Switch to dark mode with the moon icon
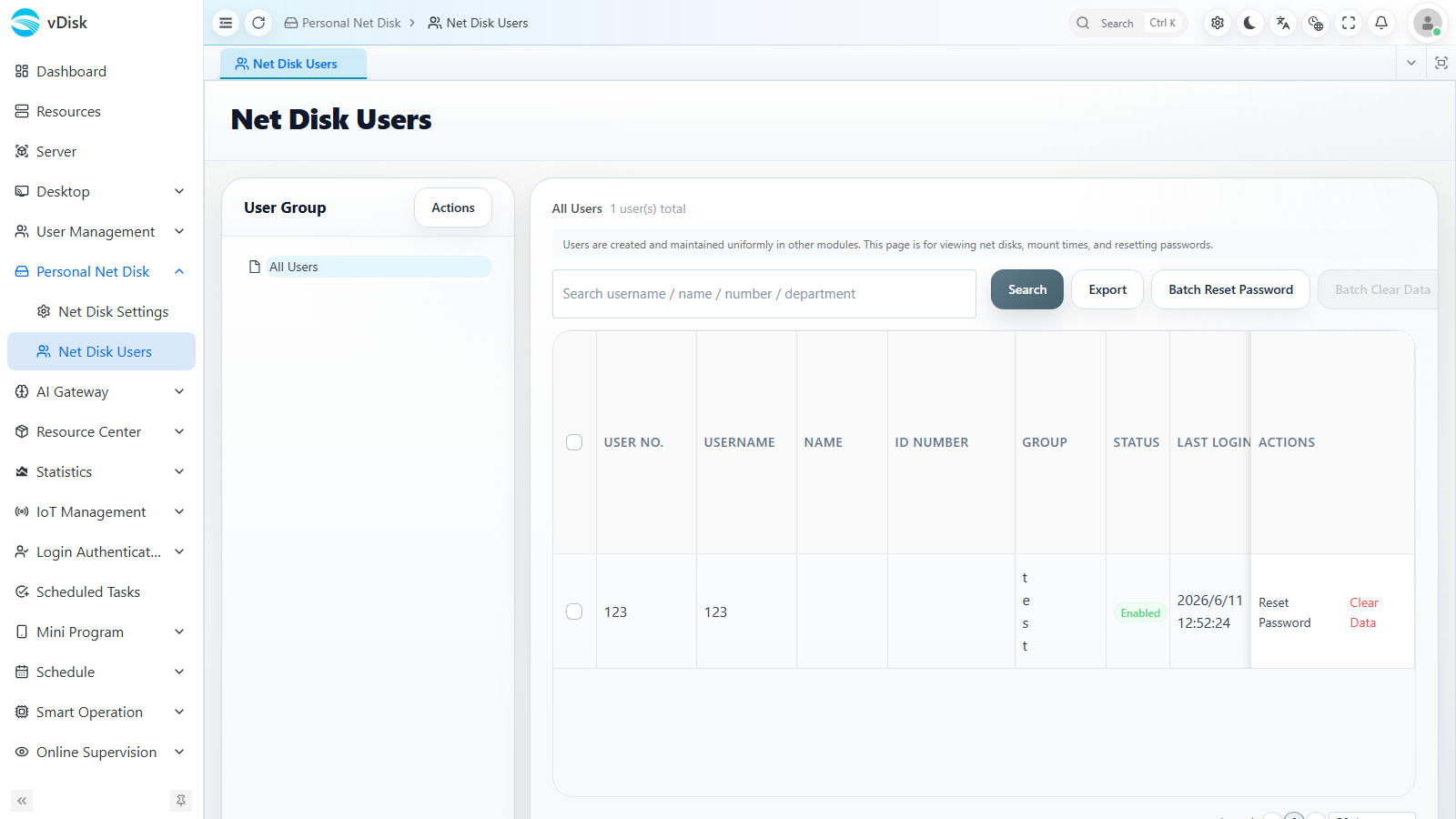Screen dimensions: 1456x819 pos(1250,23)
